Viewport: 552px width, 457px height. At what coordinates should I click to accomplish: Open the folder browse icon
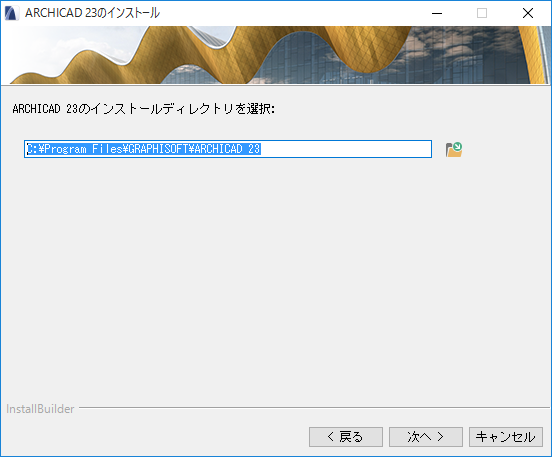(x=454, y=150)
